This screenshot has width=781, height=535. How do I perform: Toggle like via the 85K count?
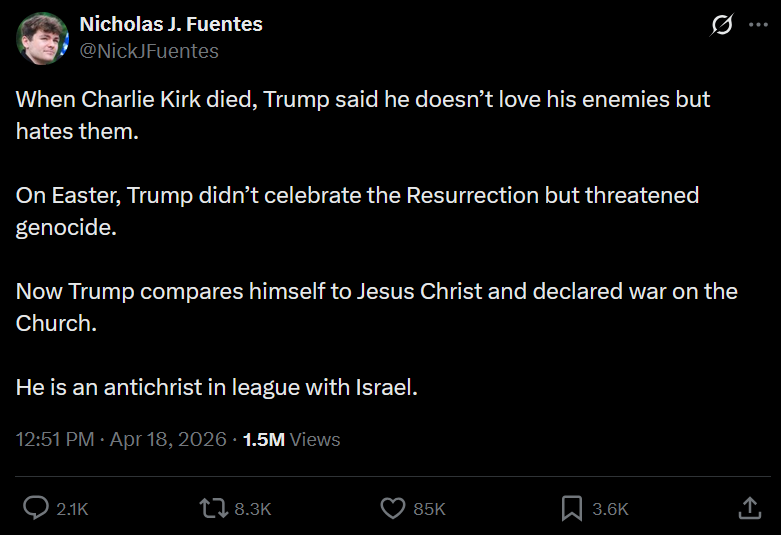pos(429,509)
